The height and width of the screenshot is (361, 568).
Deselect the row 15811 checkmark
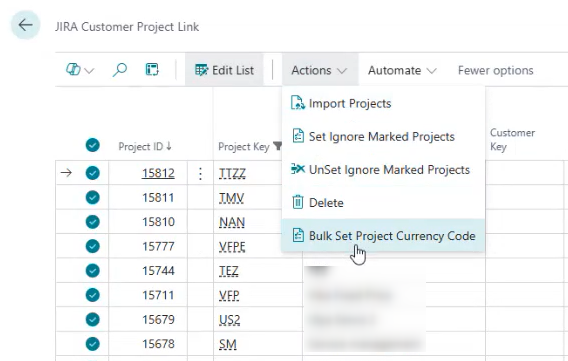click(x=93, y=197)
